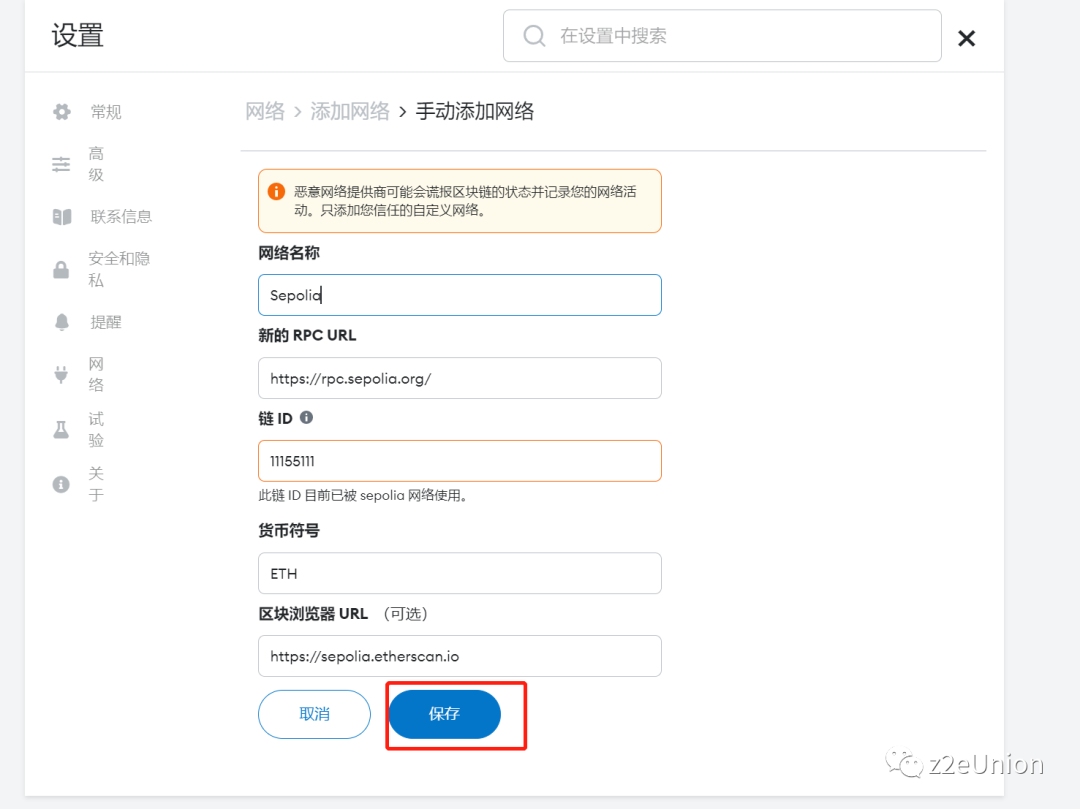
Task: Click the 关于 info icon in sidebar
Action: (x=63, y=484)
